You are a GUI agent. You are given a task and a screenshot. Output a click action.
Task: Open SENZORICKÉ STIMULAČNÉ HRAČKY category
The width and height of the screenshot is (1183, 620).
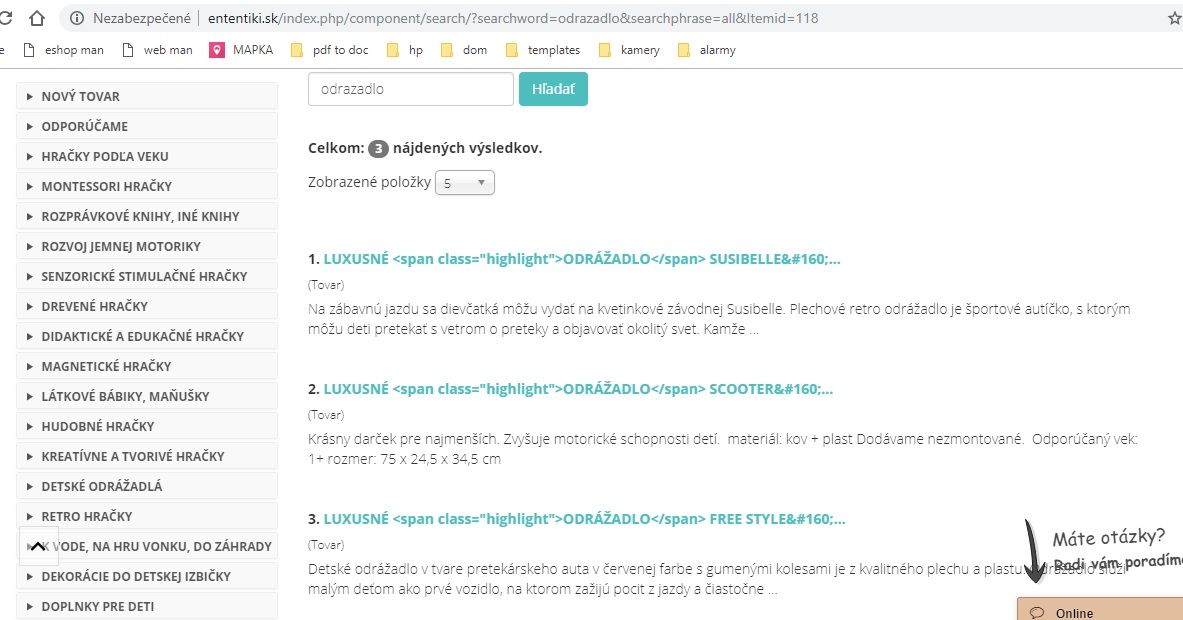coord(147,276)
